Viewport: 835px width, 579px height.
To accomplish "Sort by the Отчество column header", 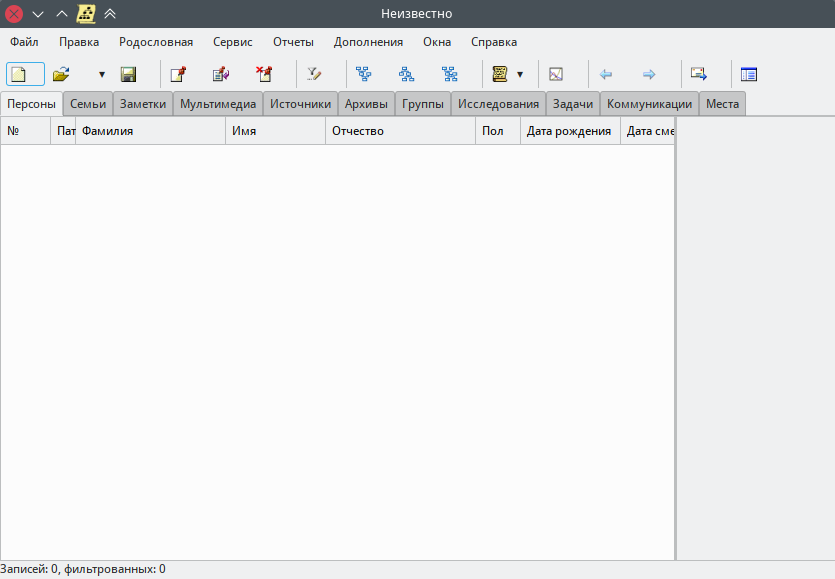I will click(x=400, y=131).
